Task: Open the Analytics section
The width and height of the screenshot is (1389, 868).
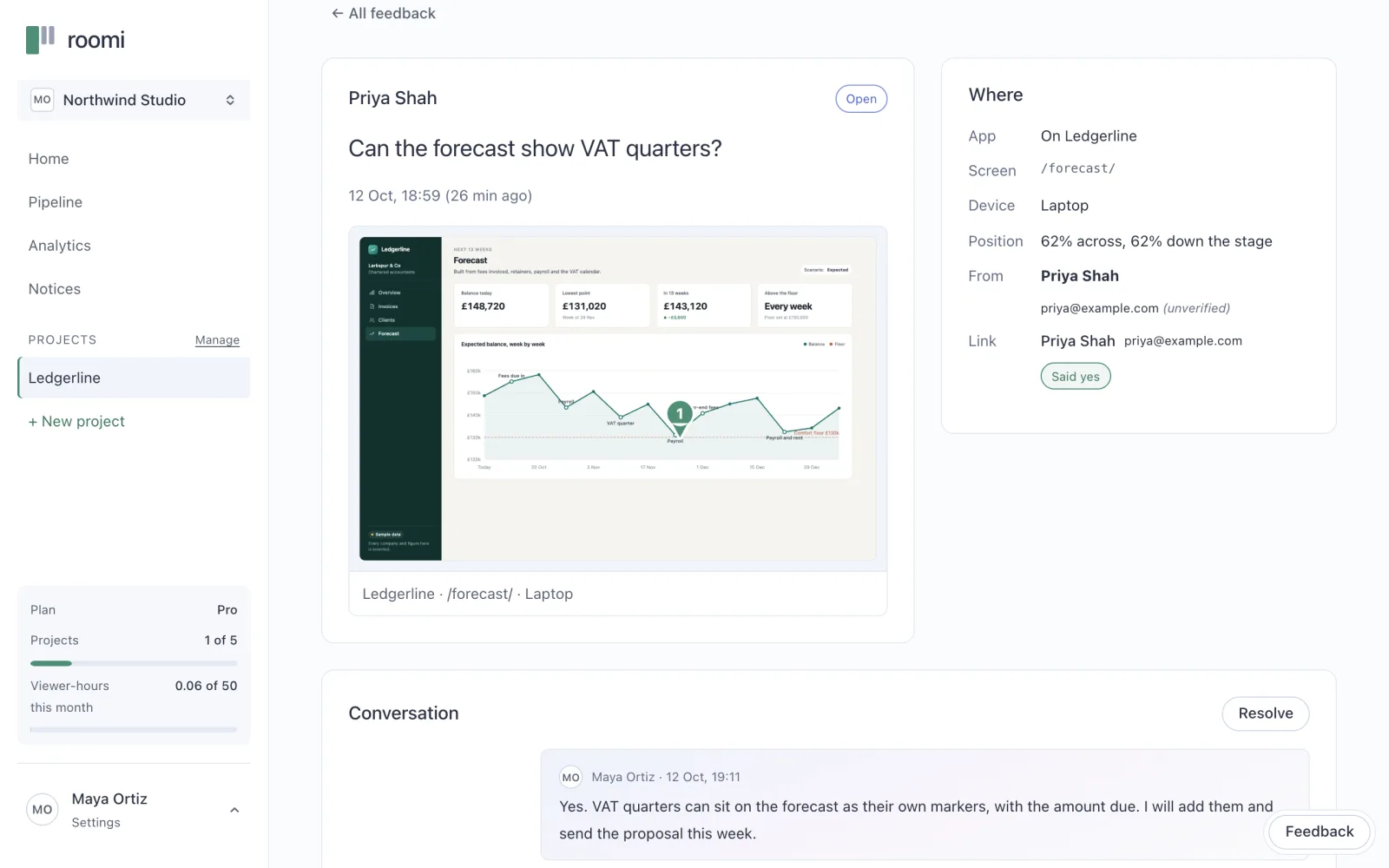Action: pyautogui.click(x=60, y=246)
